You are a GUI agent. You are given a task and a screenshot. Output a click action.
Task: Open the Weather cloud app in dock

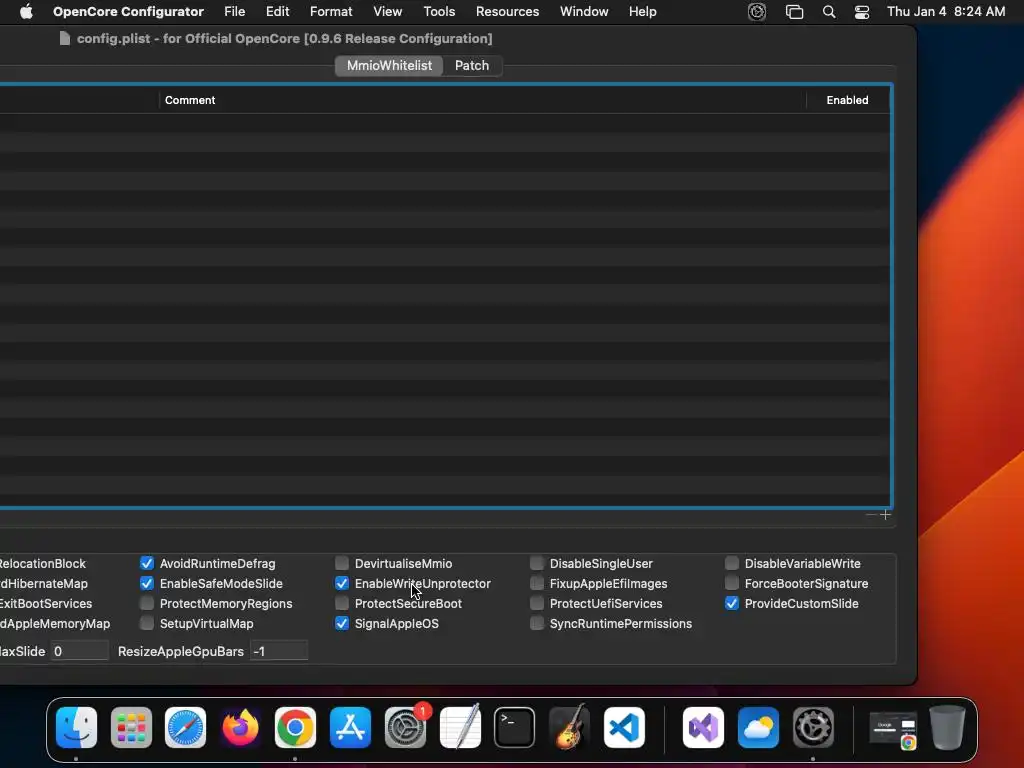[x=758, y=727]
